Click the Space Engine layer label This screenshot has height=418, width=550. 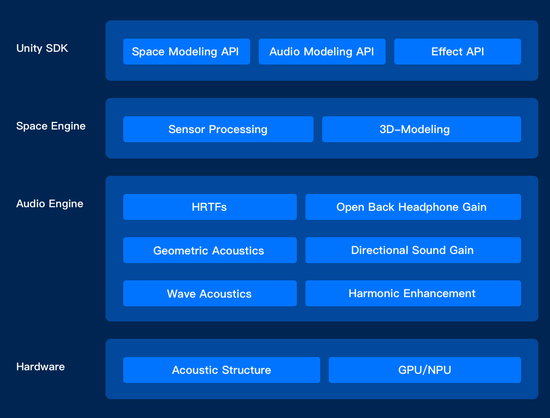click(51, 126)
